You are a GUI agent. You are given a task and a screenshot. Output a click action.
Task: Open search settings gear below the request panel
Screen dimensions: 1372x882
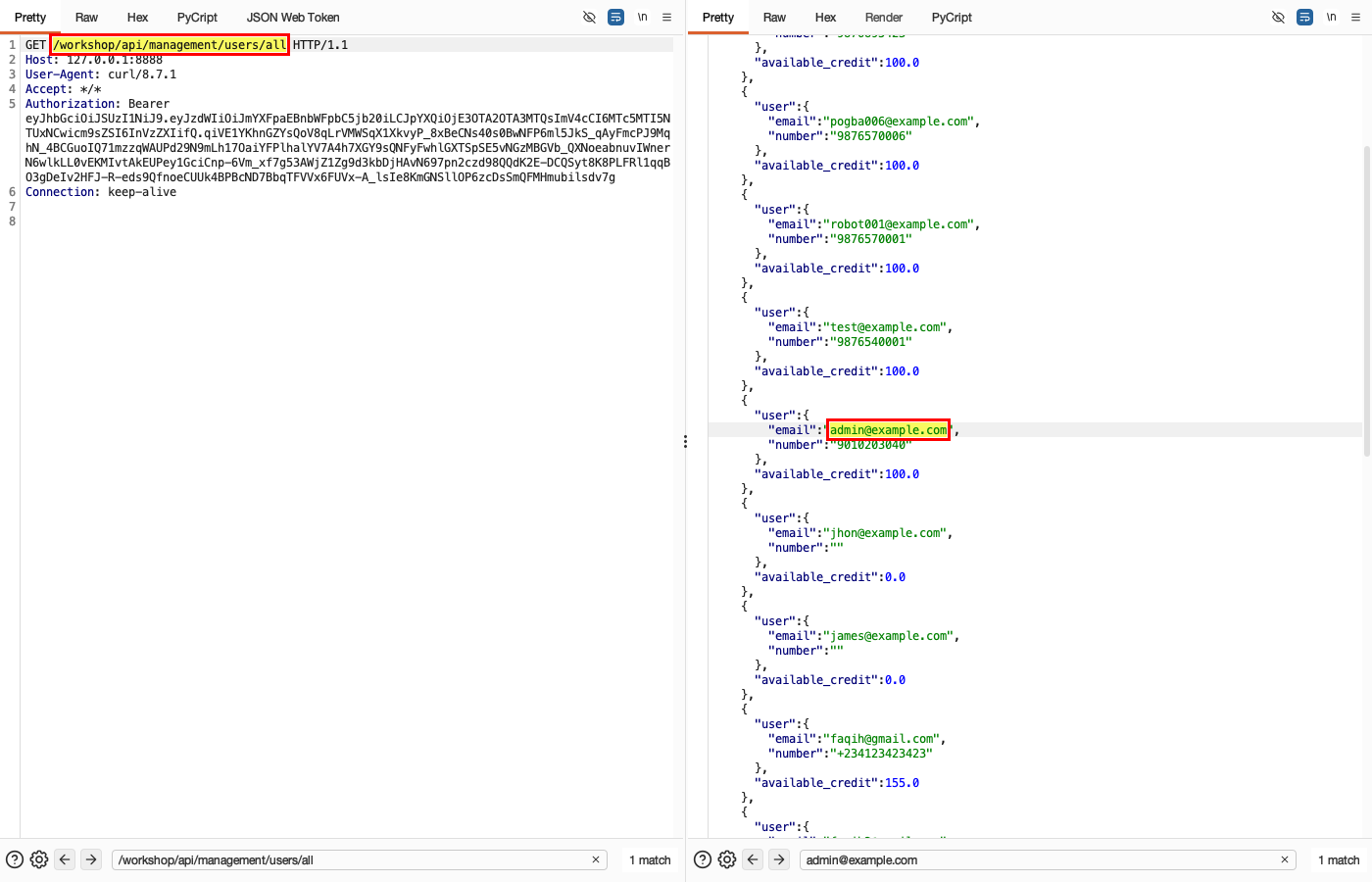[x=39, y=859]
